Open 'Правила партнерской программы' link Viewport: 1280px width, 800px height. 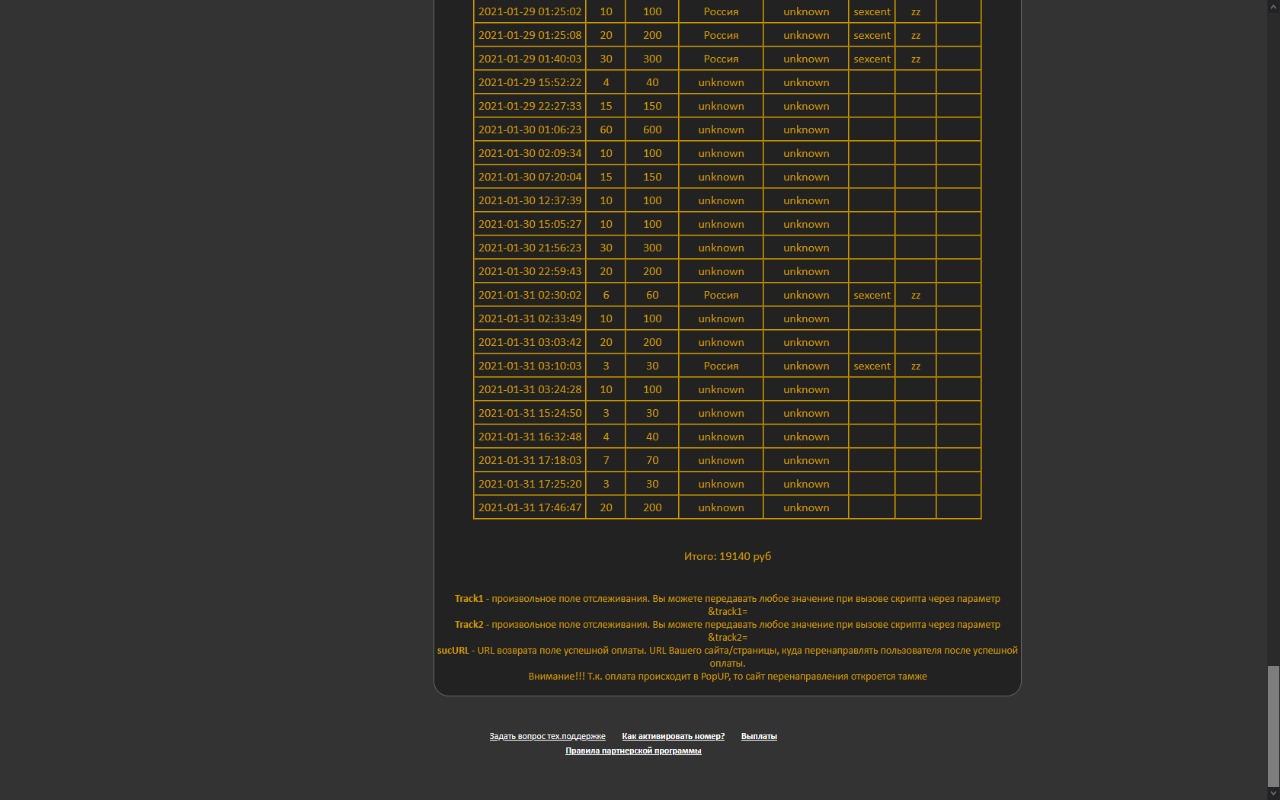(633, 751)
